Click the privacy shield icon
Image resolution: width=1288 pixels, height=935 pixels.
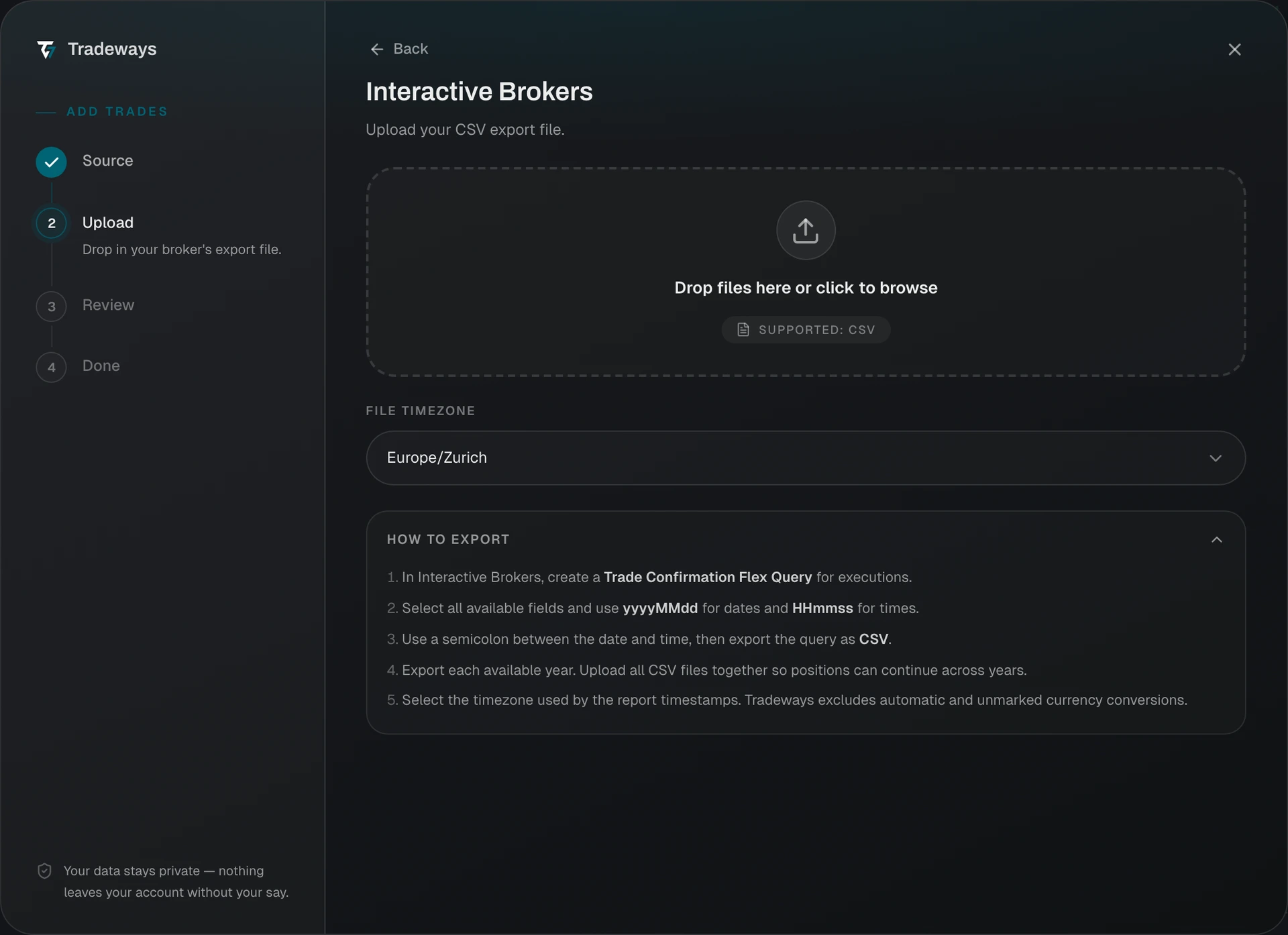pos(44,871)
